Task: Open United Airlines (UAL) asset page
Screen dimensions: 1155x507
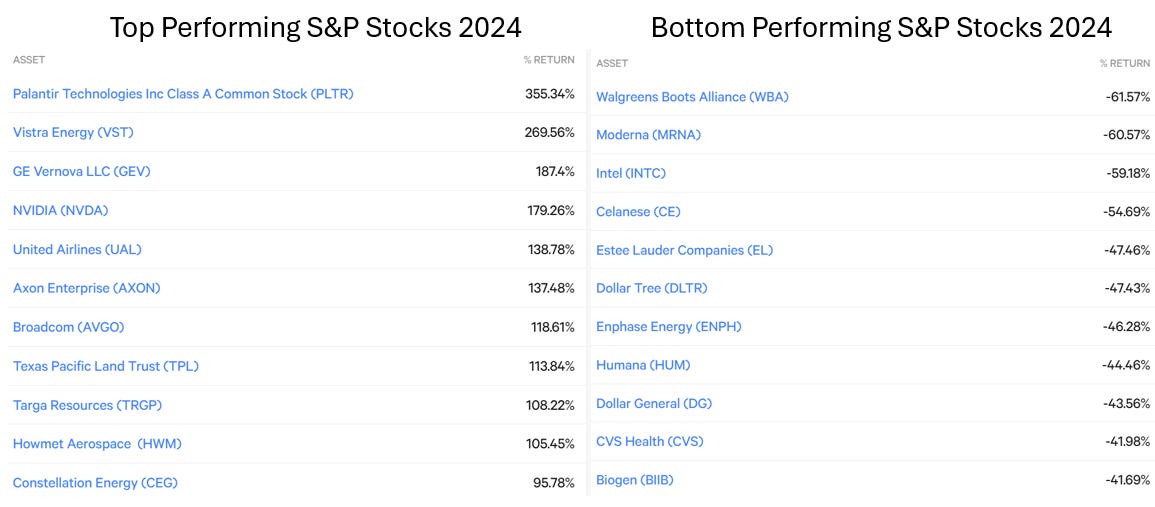Action: tap(77, 249)
